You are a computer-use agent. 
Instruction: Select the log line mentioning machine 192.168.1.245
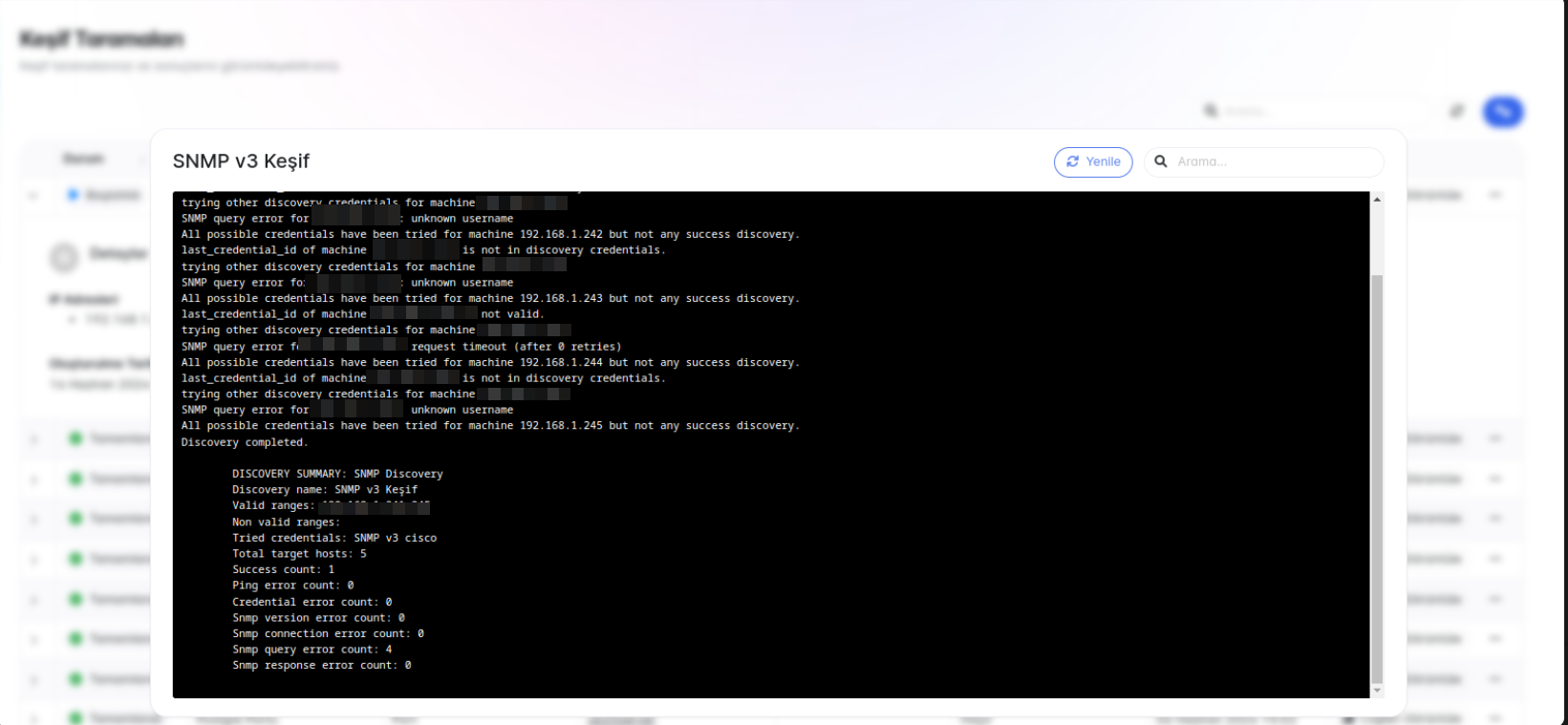click(x=490, y=426)
